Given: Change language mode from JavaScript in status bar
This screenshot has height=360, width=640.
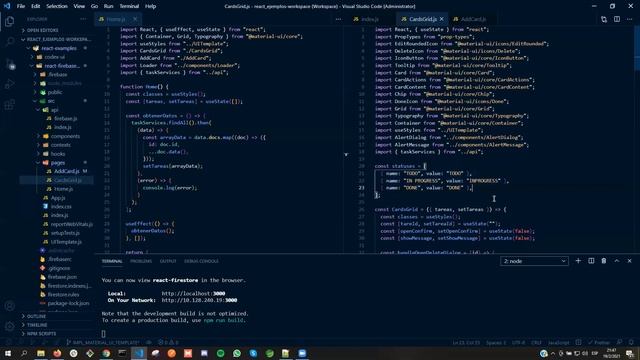Looking at the screenshot, I should point(558,342).
